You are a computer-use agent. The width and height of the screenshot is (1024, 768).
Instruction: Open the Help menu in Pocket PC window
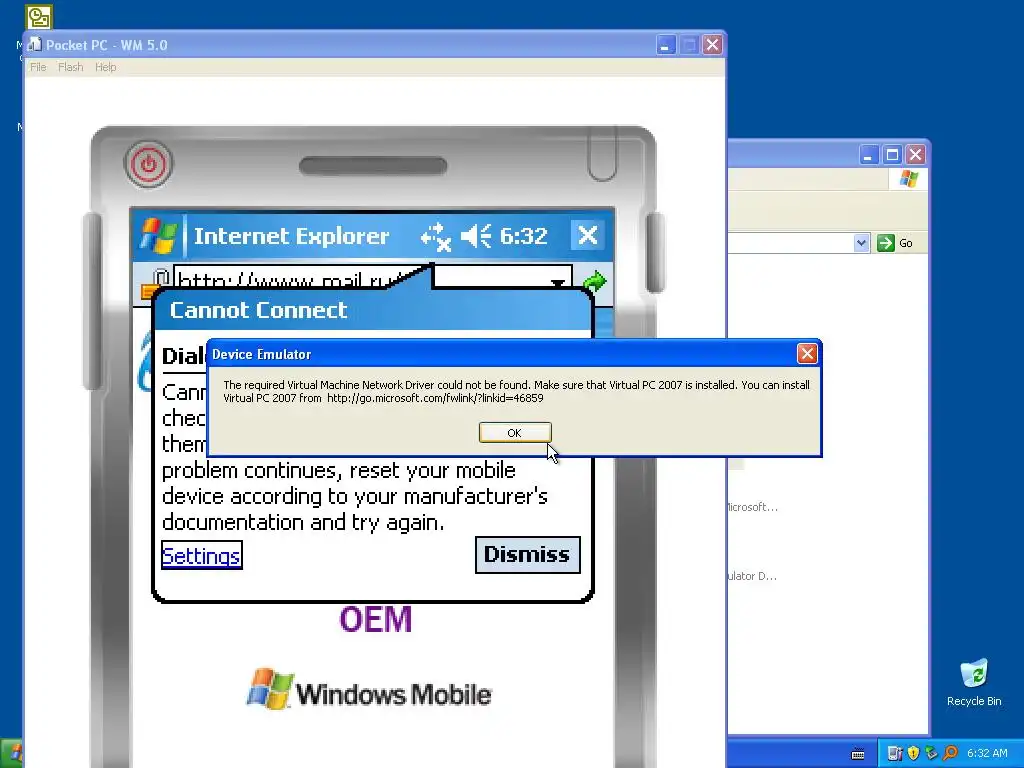(x=105, y=67)
